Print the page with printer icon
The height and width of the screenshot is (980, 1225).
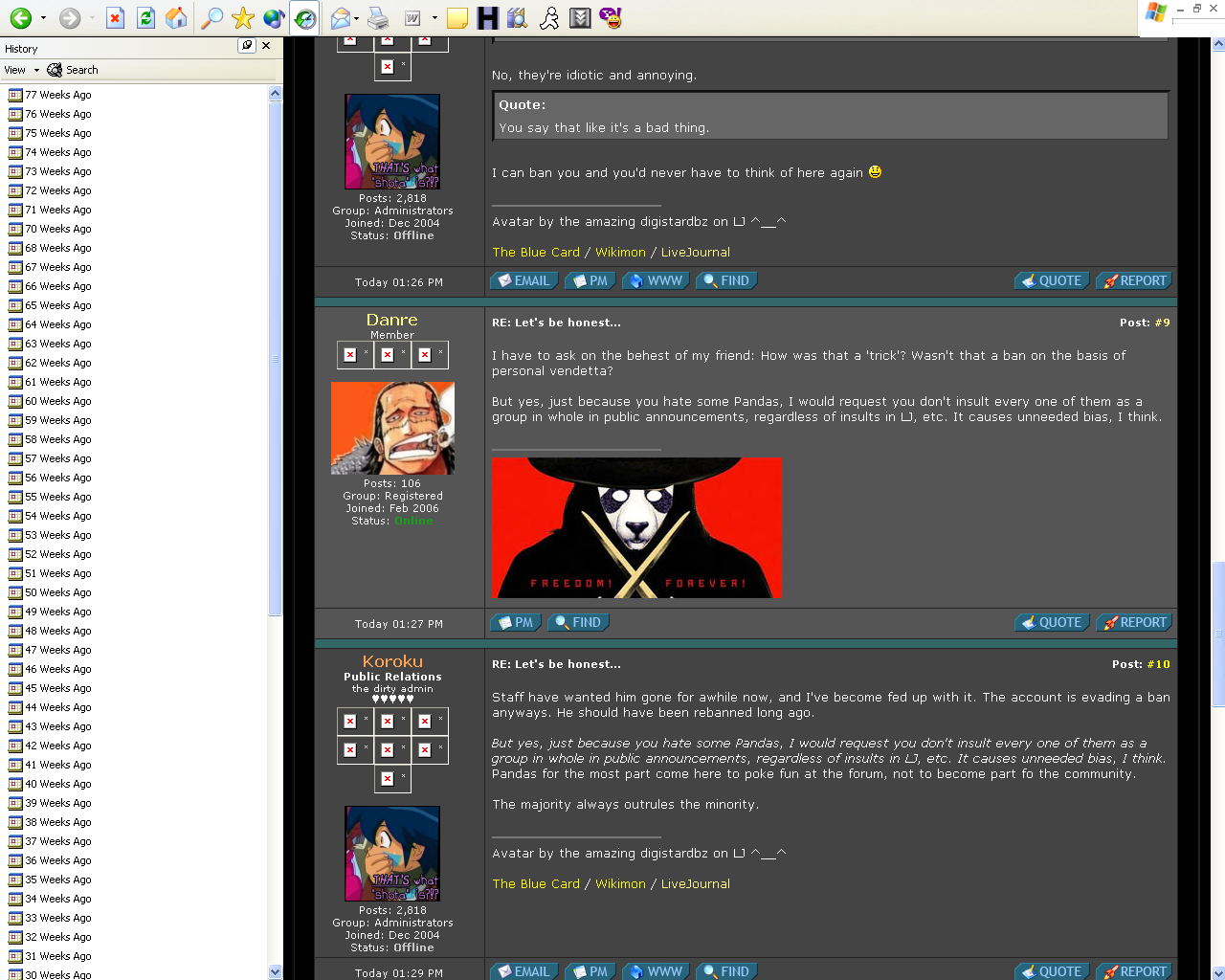[378, 17]
